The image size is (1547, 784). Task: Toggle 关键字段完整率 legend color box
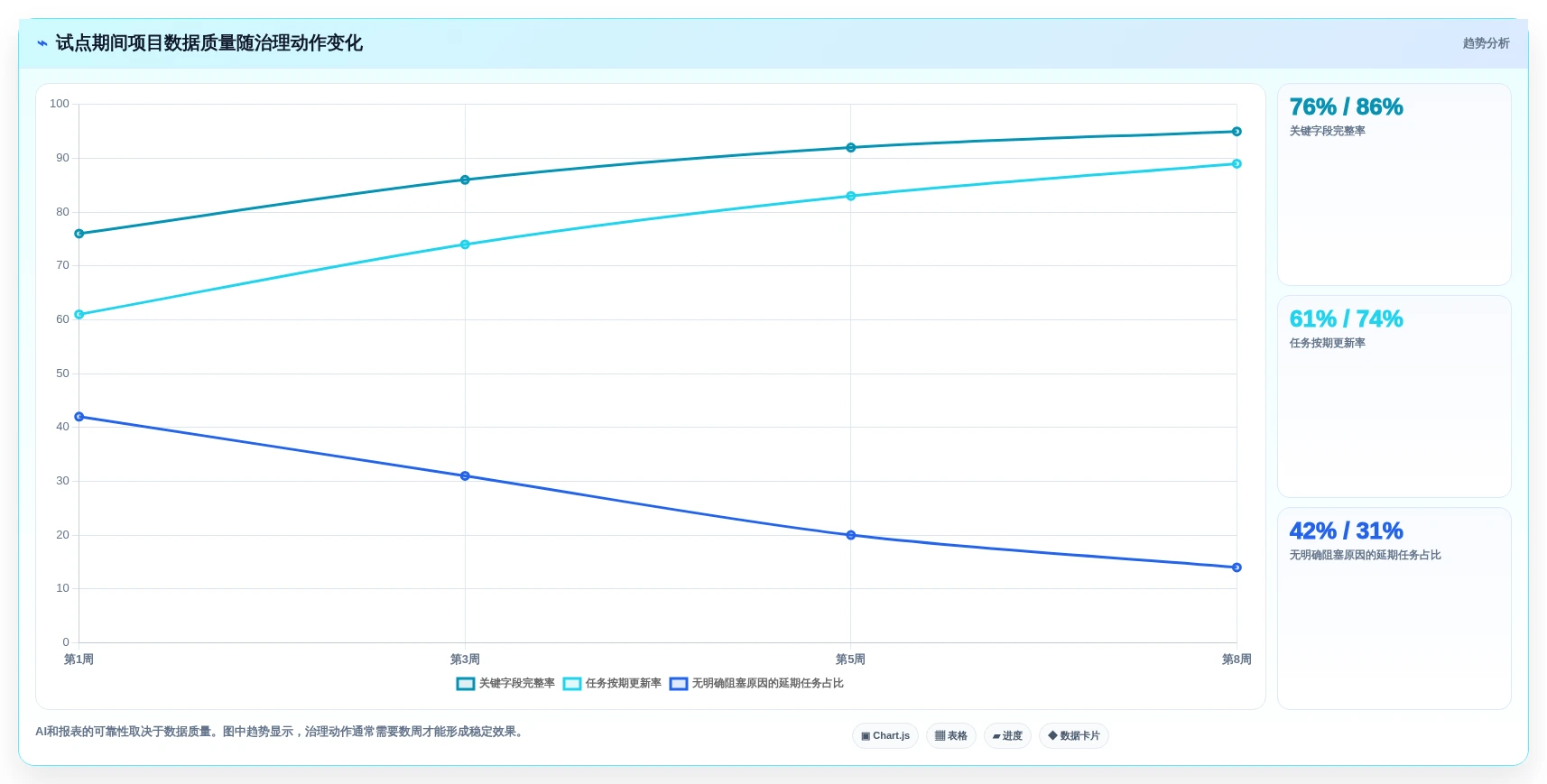pos(466,684)
